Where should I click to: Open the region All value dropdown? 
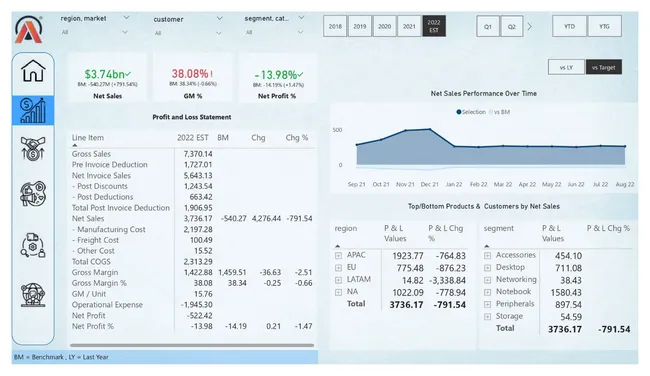[124, 32]
